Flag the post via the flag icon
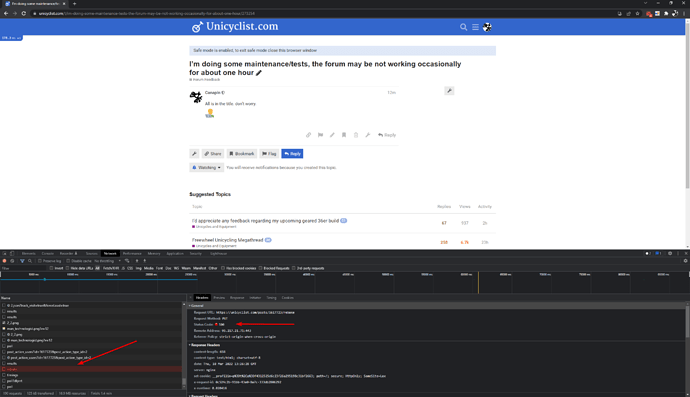690x397 pixels. click(320, 135)
